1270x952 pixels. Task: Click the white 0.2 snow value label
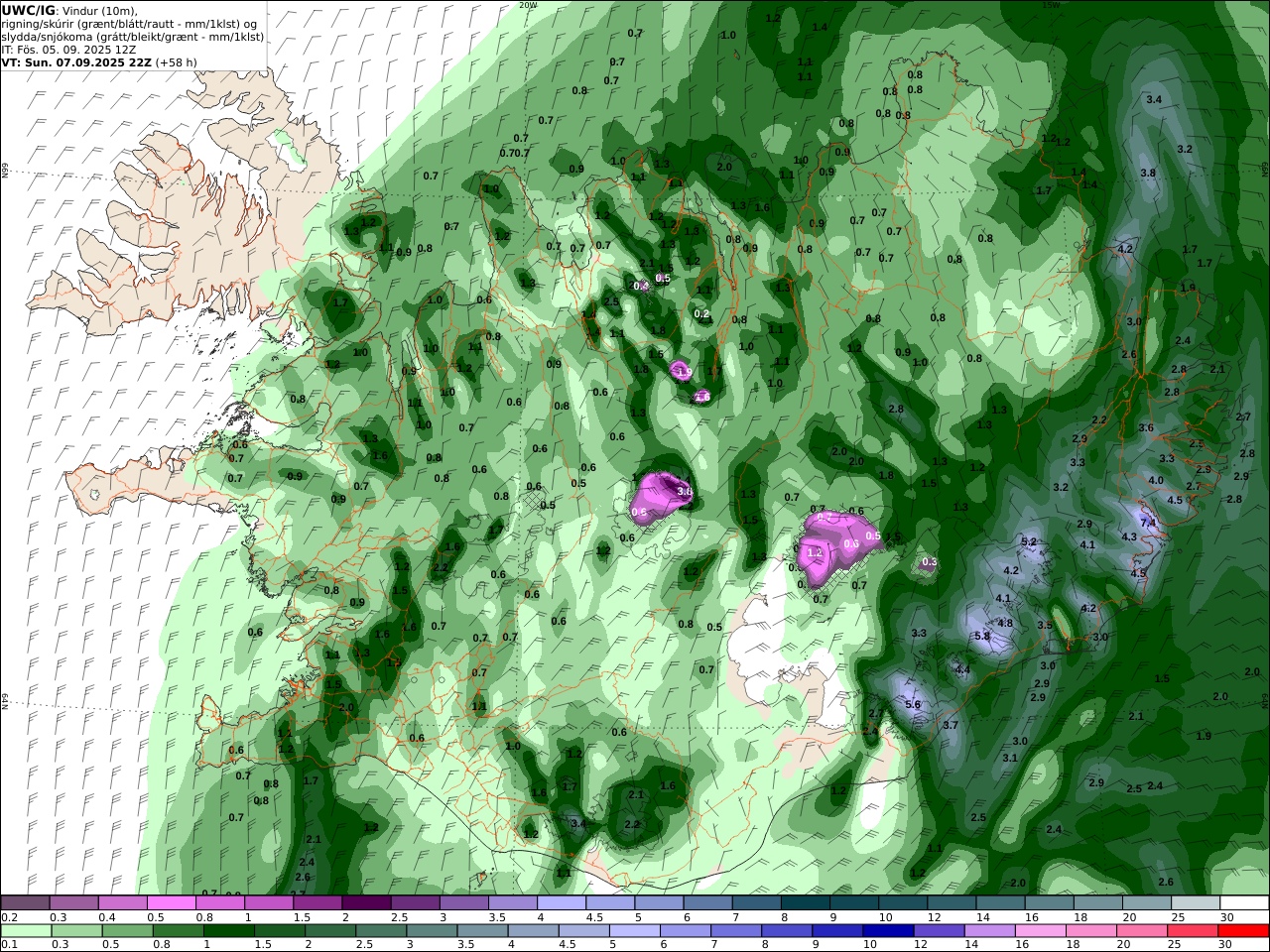(x=701, y=313)
